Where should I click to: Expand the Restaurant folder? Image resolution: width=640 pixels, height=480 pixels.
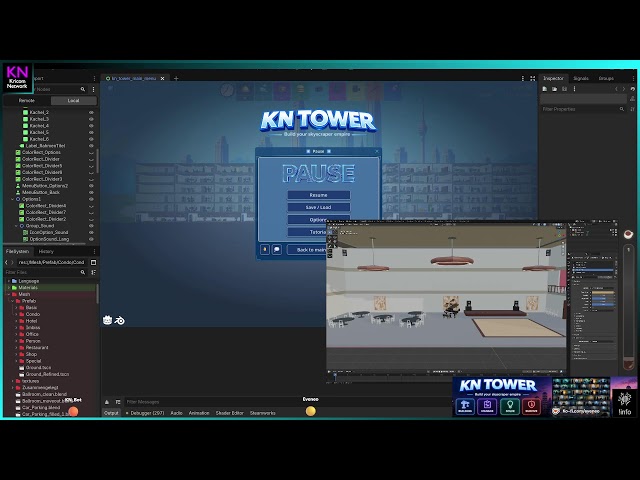16,348
